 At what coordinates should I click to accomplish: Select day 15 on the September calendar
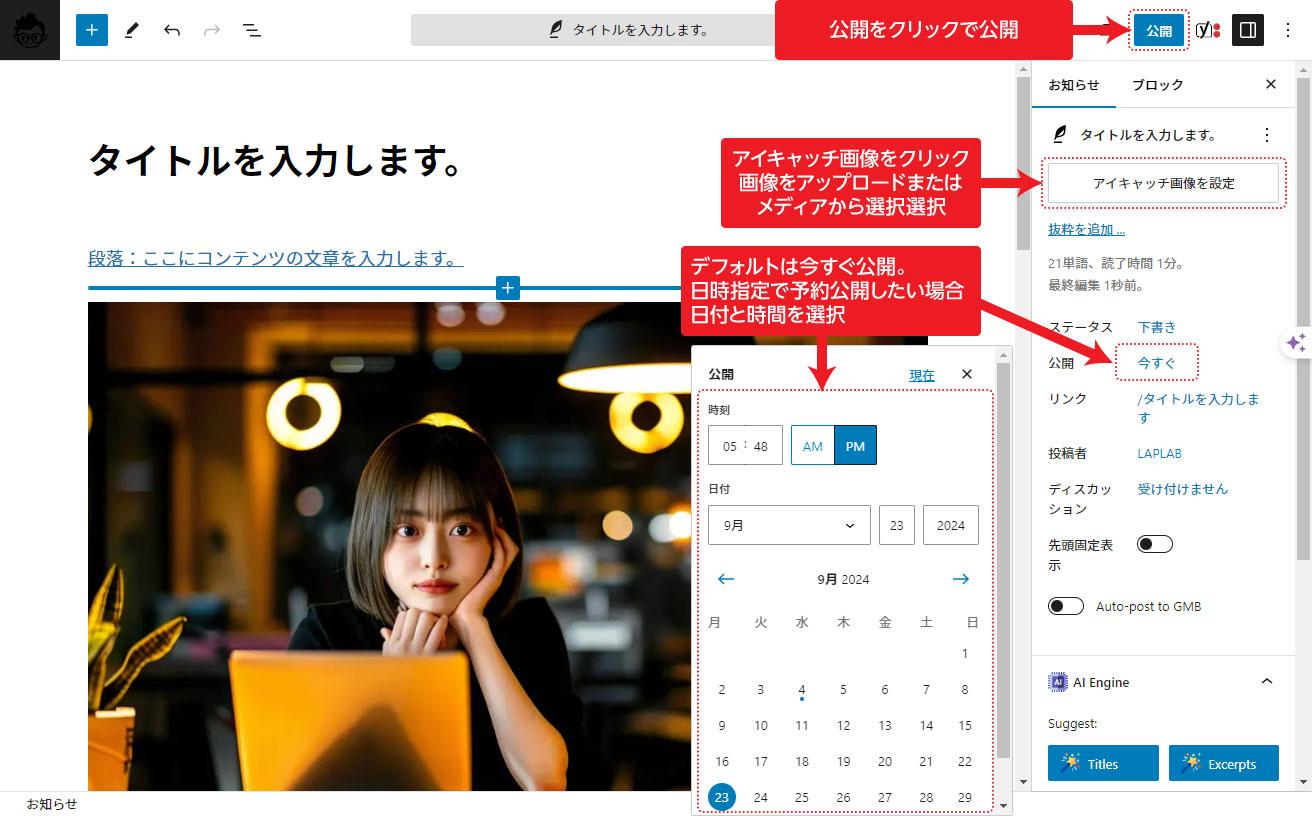pyautogui.click(x=963, y=725)
